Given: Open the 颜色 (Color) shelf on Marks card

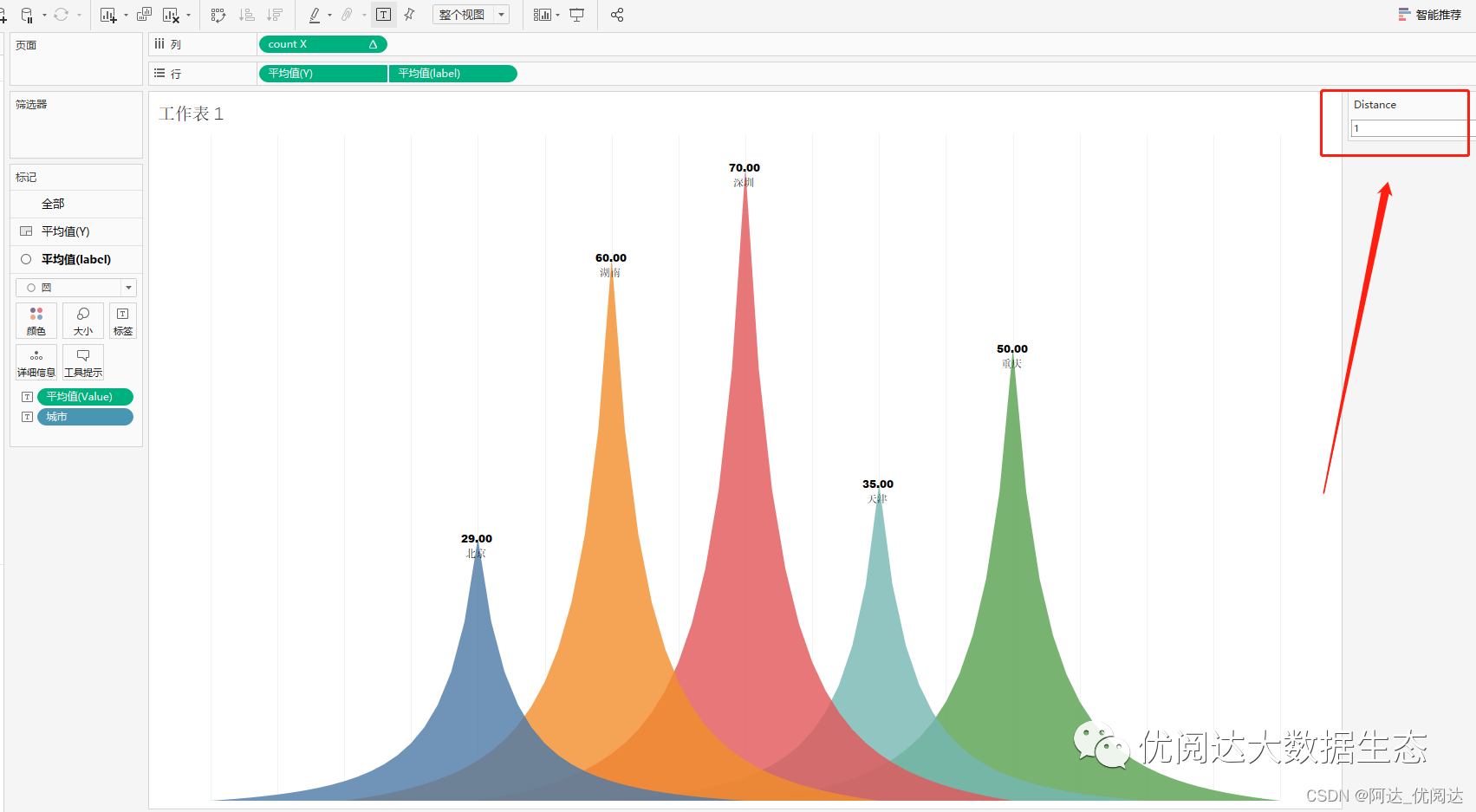Looking at the screenshot, I should click(36, 320).
